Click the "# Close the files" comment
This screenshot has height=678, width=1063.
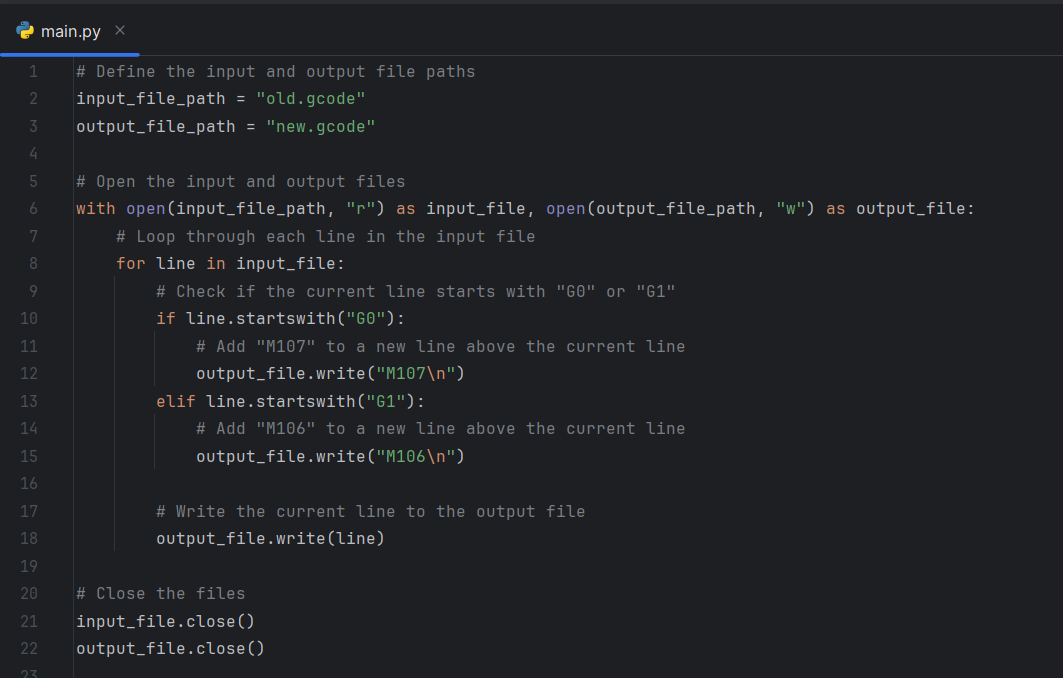coord(160,593)
